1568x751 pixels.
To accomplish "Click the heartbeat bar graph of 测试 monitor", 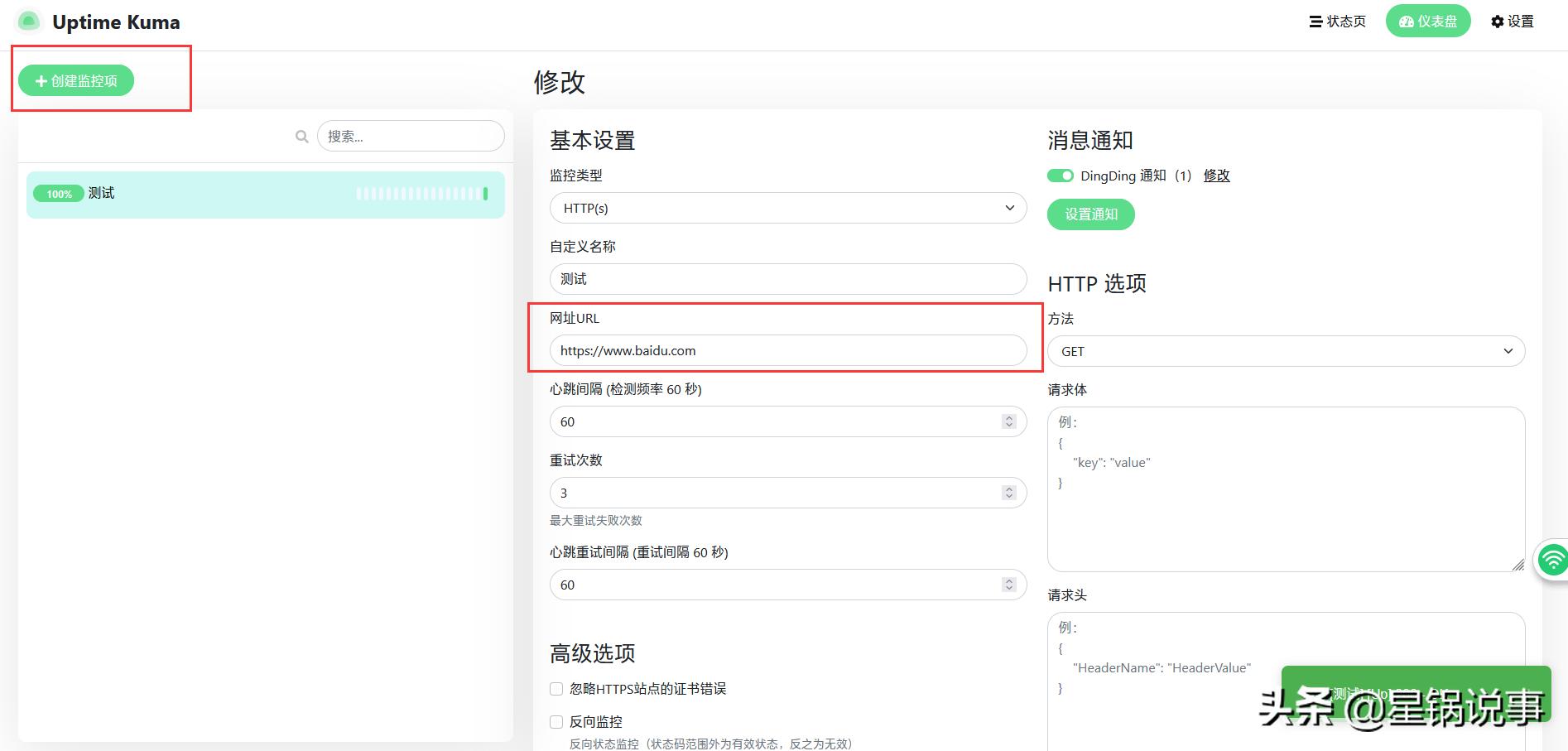I will [x=421, y=193].
